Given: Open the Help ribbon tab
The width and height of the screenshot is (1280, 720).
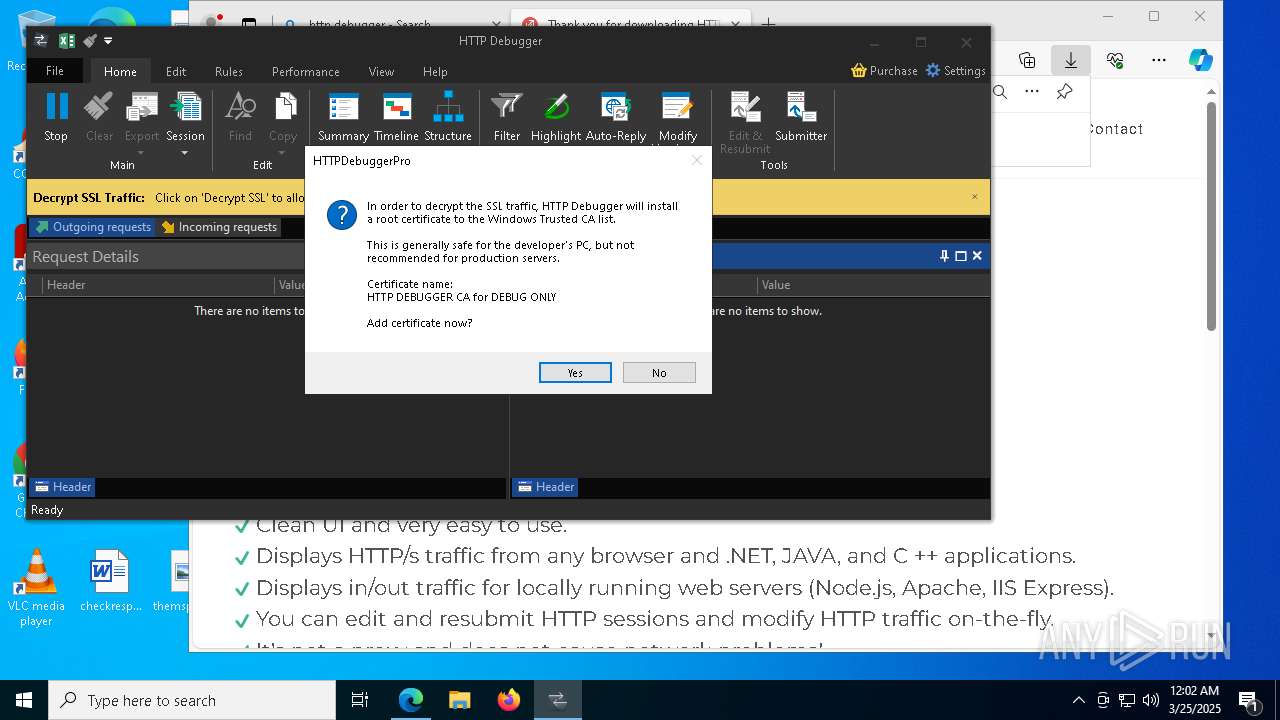Looking at the screenshot, I should [435, 71].
